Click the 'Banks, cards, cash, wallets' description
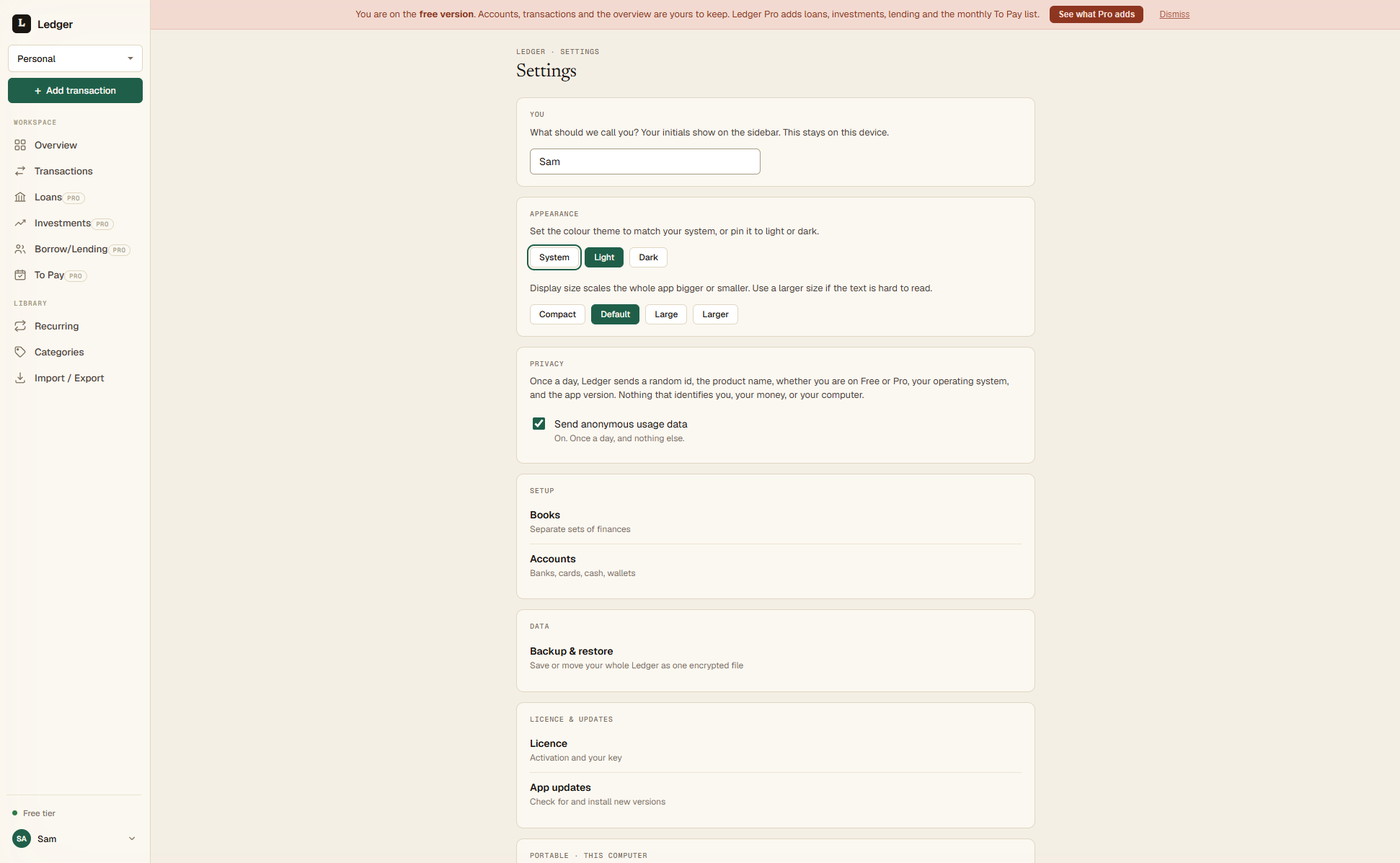 point(582,573)
